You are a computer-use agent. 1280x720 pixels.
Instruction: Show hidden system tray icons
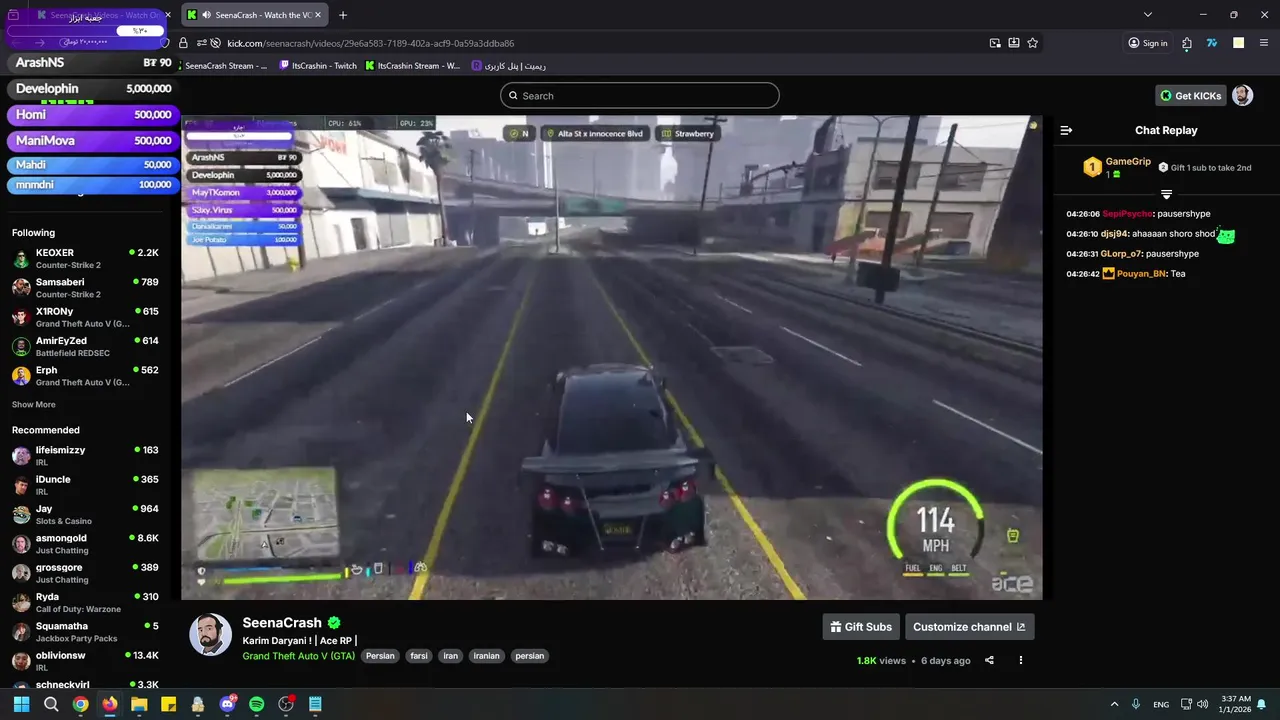coord(1114,704)
